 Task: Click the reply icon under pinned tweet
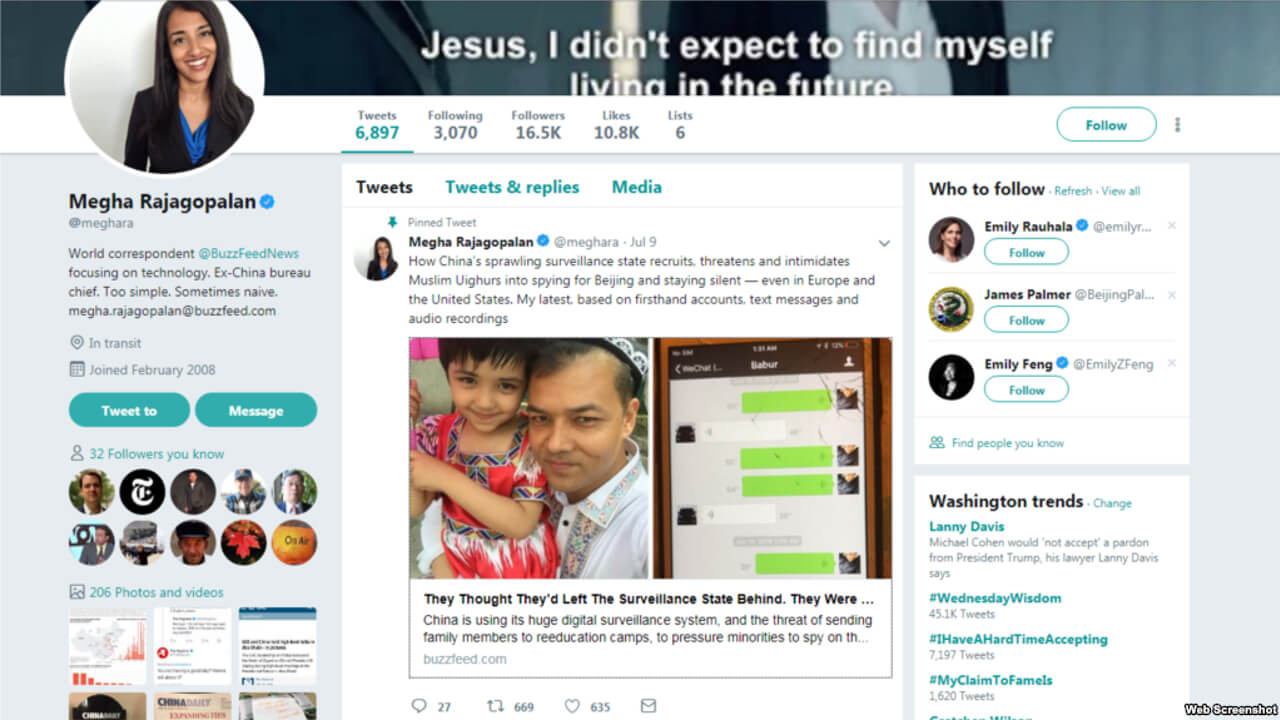coord(419,706)
